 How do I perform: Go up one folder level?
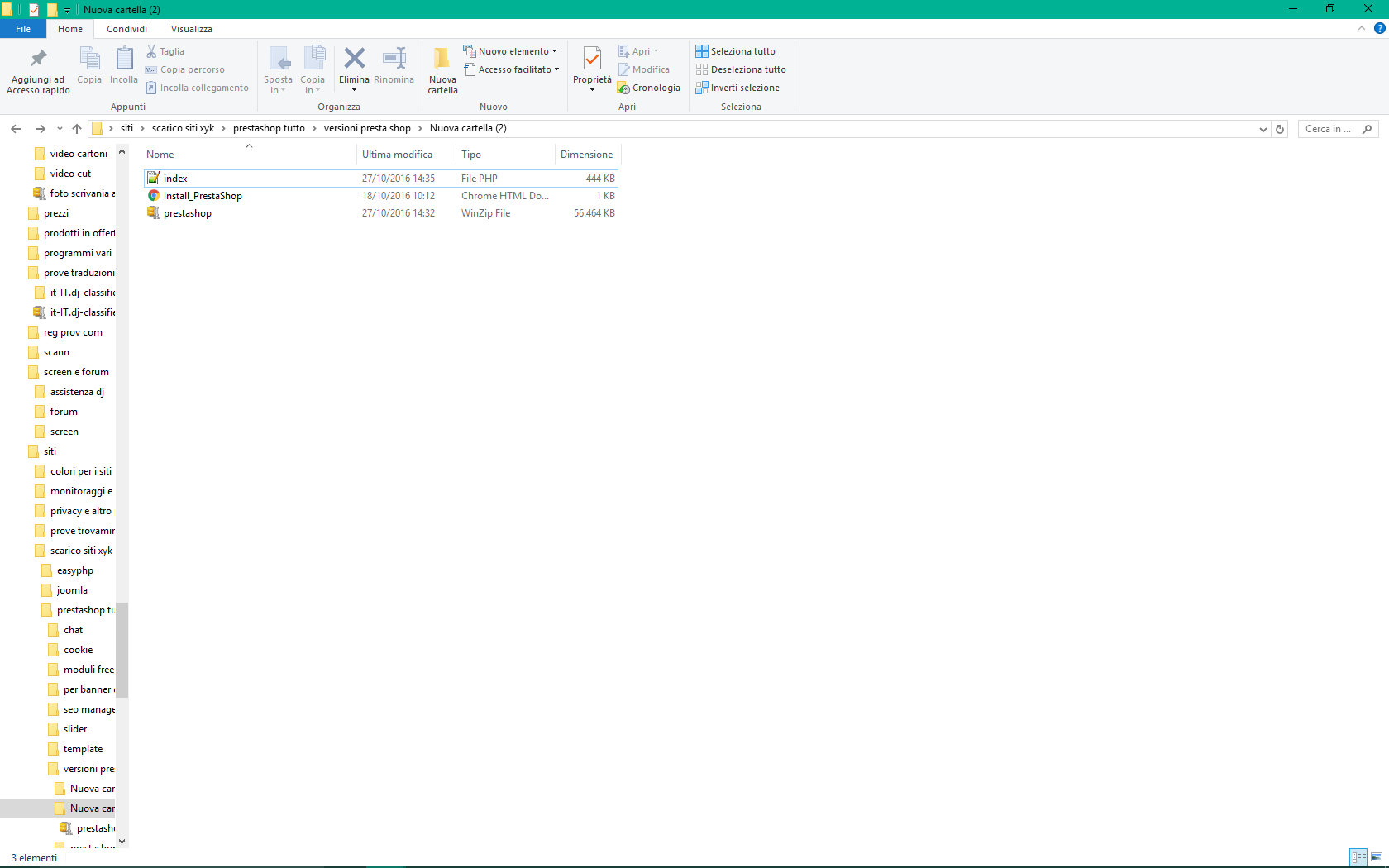(77, 129)
